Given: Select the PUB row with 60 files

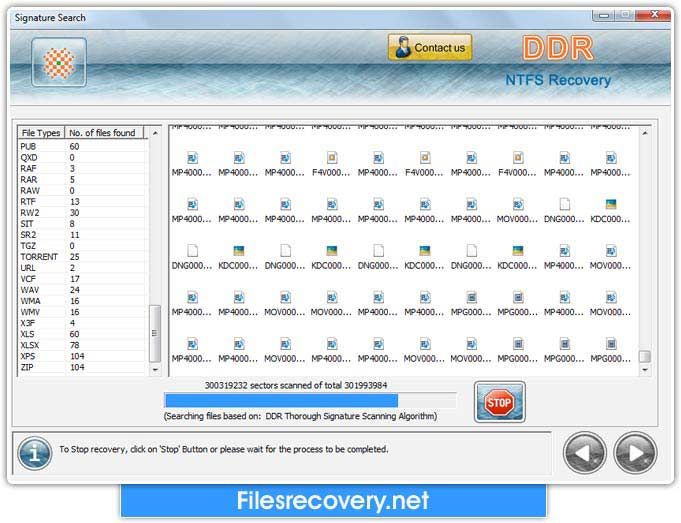Looking at the screenshot, I should click(x=82, y=146).
